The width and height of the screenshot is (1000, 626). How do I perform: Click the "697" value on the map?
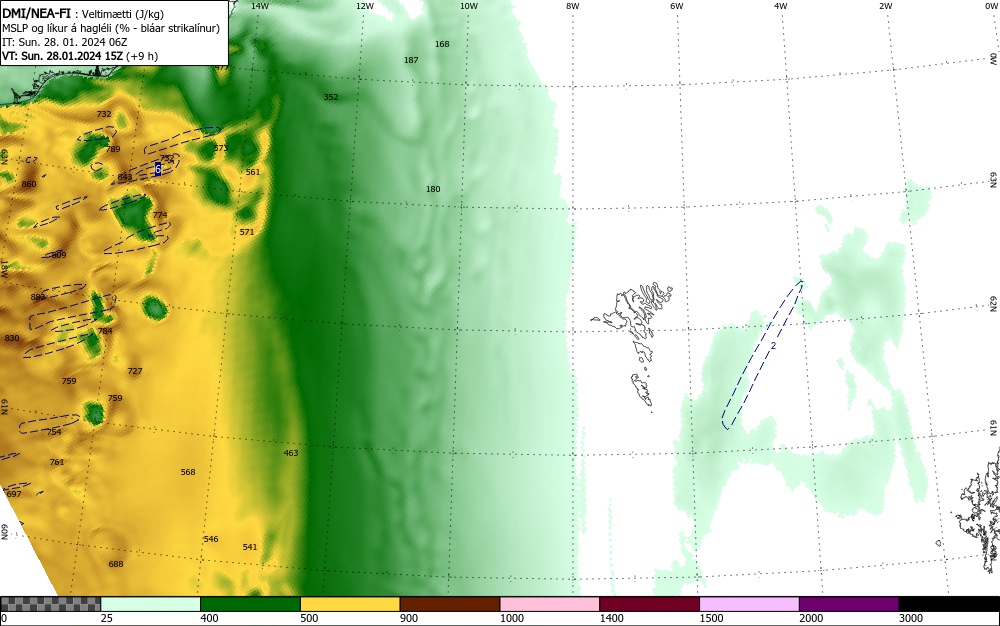coord(13,494)
